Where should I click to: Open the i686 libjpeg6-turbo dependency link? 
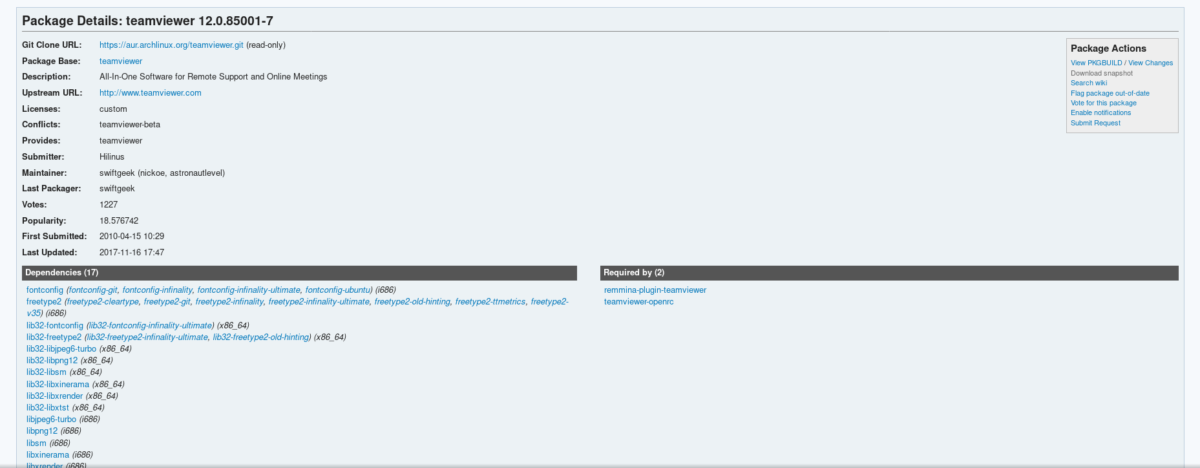[x=51, y=419]
